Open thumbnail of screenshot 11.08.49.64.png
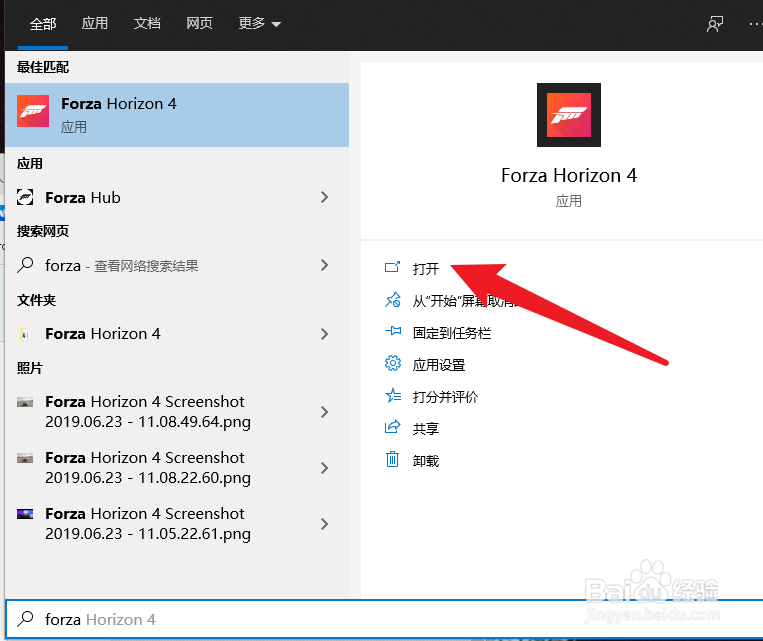 [25, 402]
